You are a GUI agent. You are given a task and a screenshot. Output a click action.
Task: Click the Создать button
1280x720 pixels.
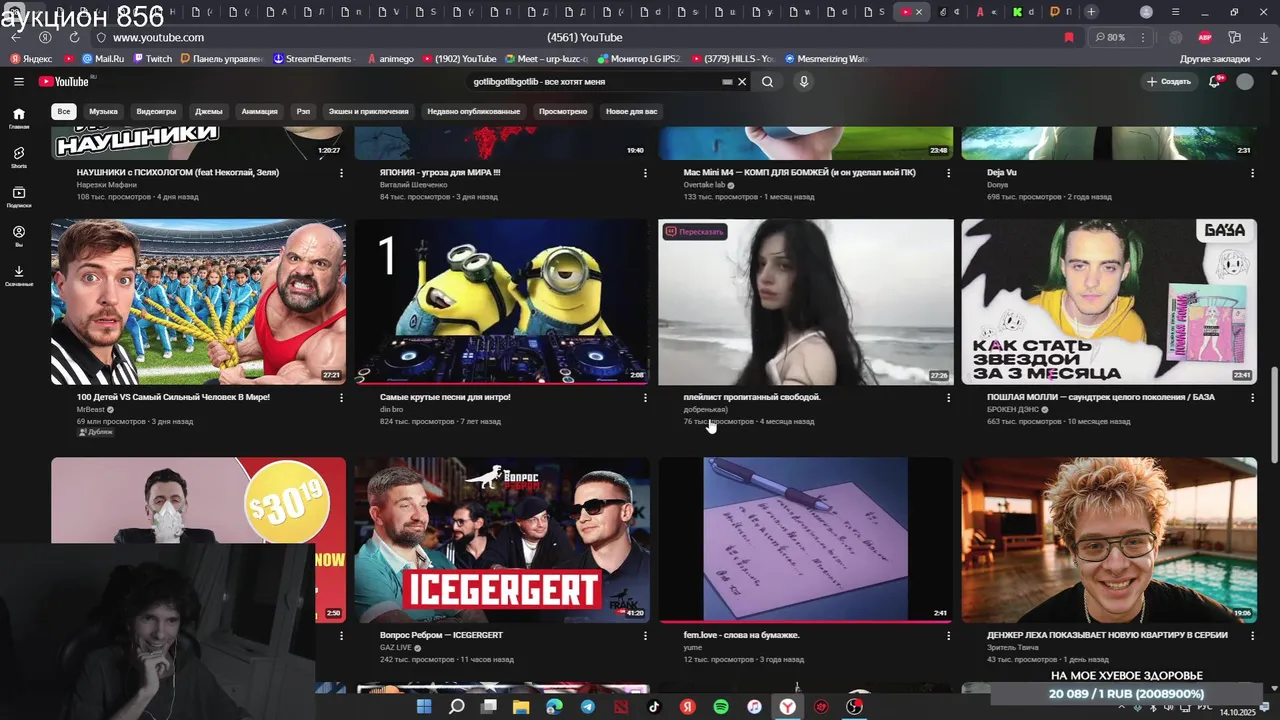[1169, 81]
